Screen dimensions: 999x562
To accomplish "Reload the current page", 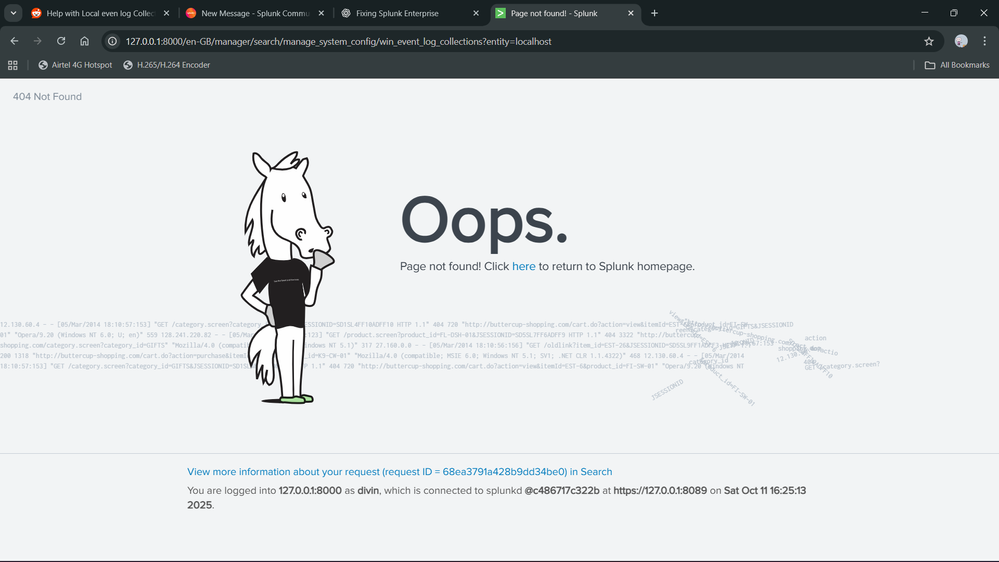I will (61, 41).
